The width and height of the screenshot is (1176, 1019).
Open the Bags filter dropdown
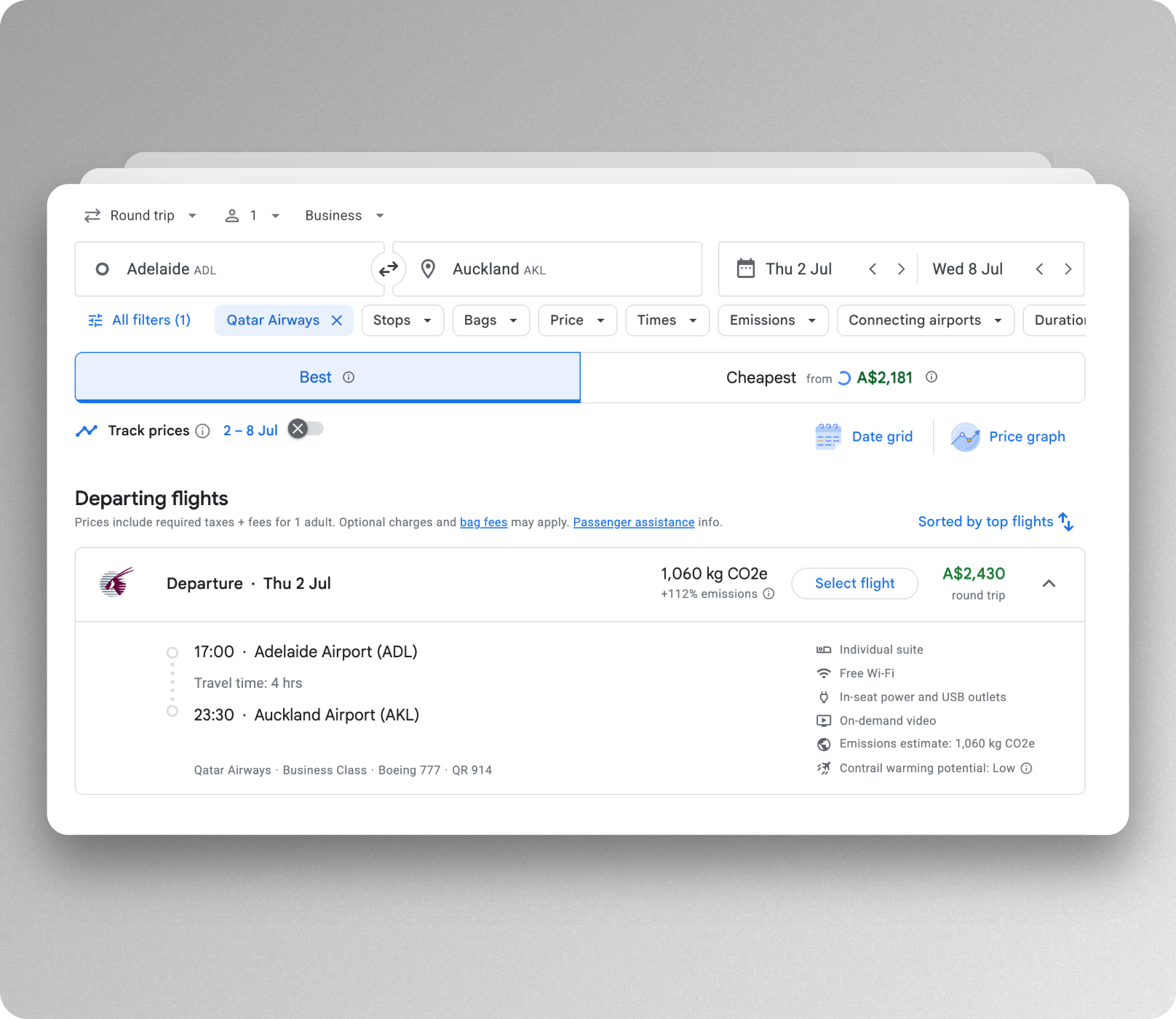tap(491, 320)
